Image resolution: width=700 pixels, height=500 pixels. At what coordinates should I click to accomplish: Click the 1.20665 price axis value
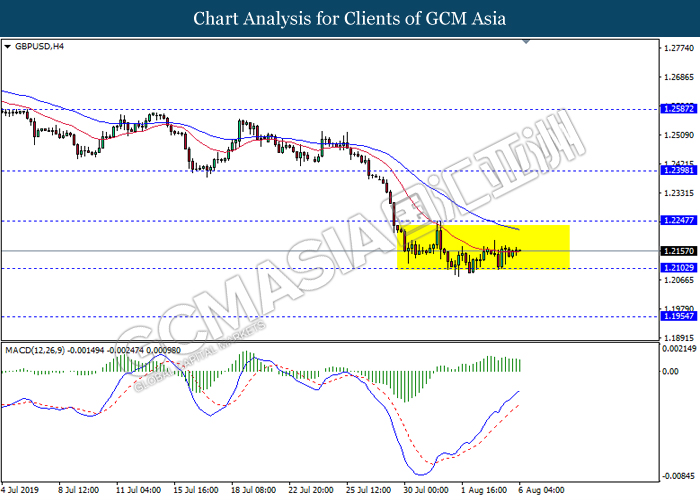pyautogui.click(x=679, y=280)
